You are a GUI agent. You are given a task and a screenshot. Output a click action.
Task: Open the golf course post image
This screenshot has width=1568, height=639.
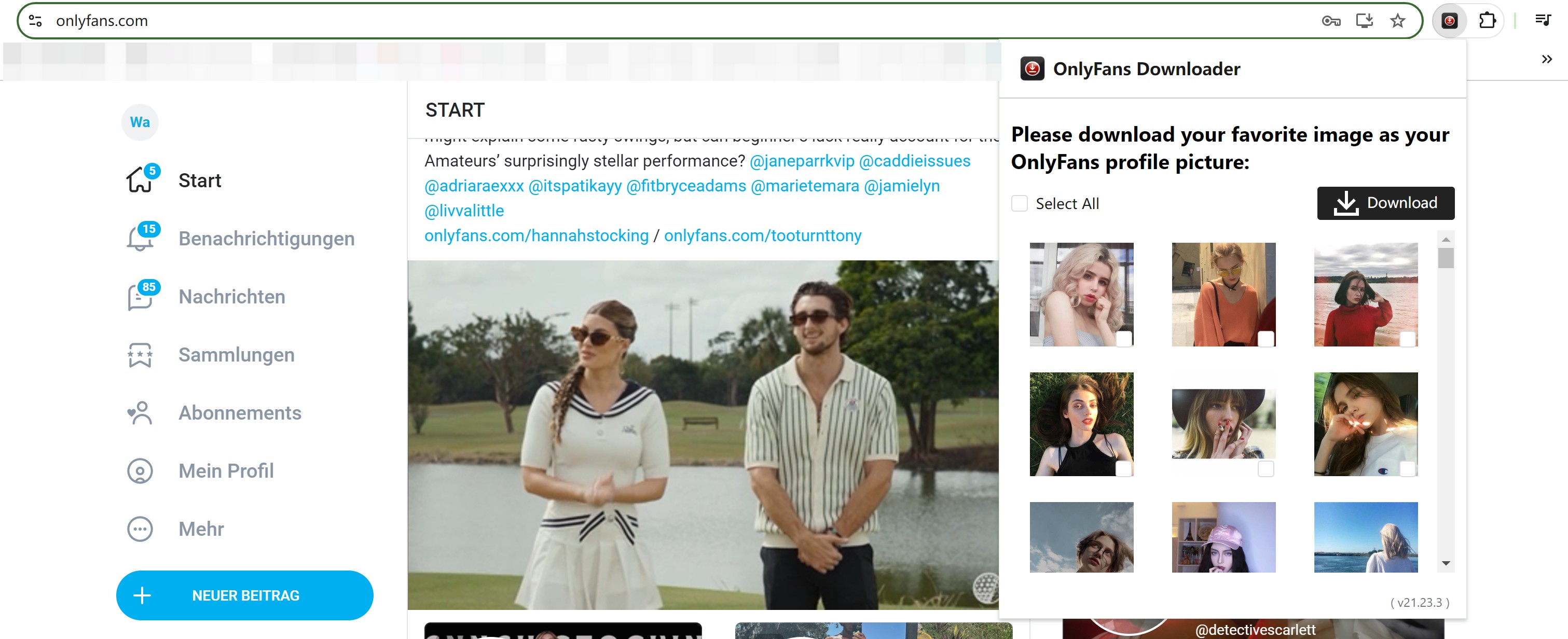click(x=703, y=435)
